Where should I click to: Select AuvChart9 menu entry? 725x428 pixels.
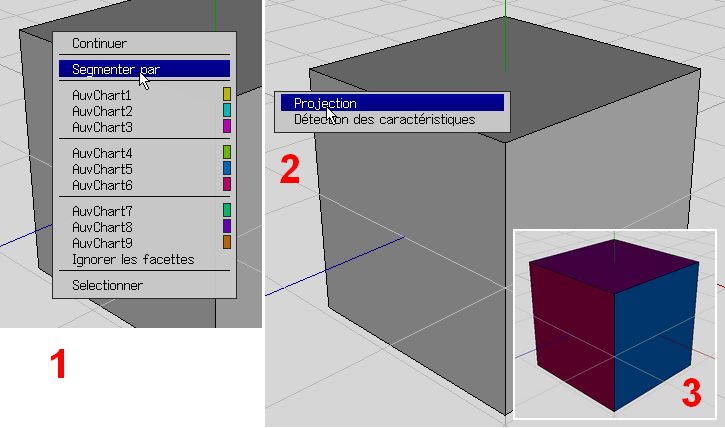(x=144, y=243)
